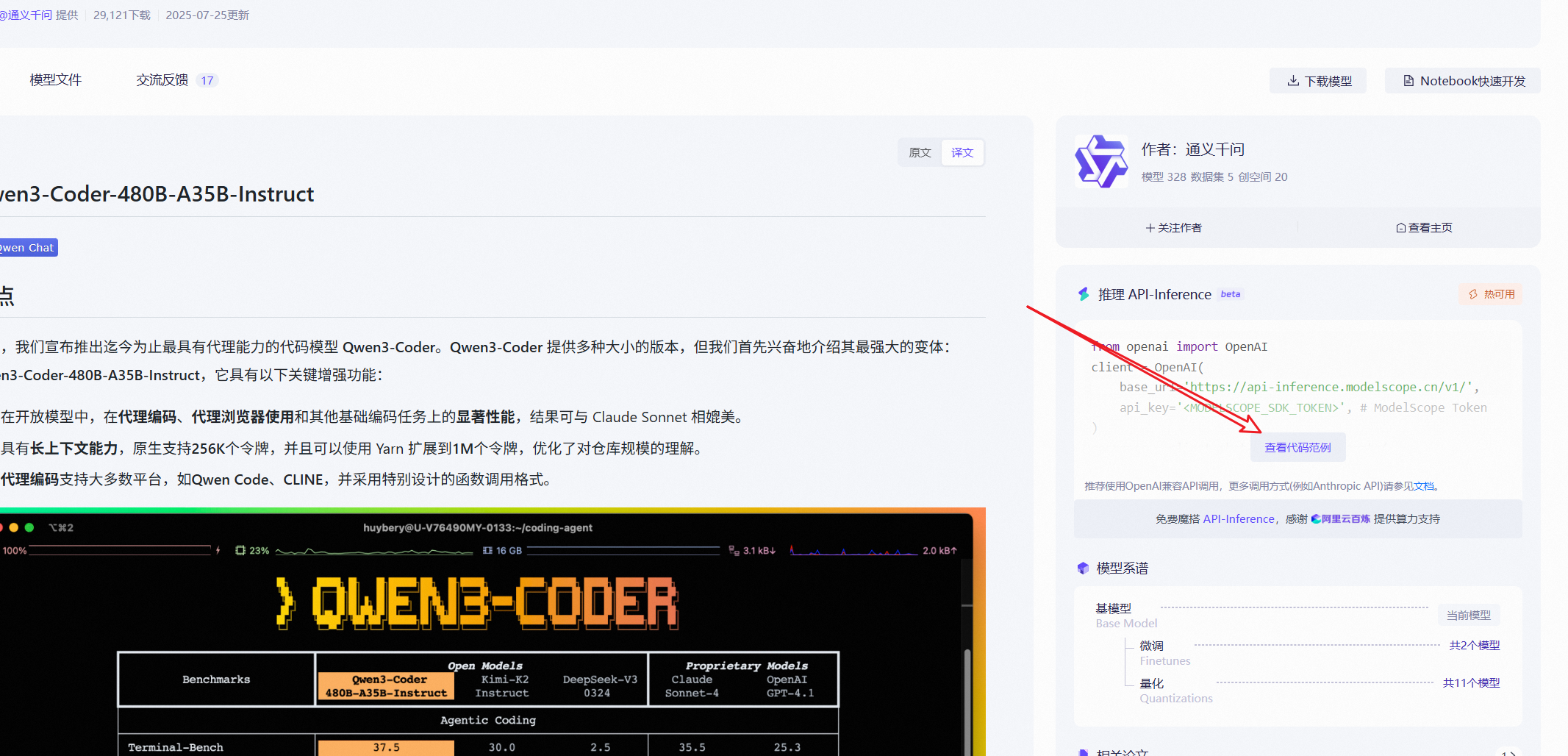Open 共2个模型 finetunes link
The height and width of the screenshot is (756, 1568).
click(x=1475, y=646)
